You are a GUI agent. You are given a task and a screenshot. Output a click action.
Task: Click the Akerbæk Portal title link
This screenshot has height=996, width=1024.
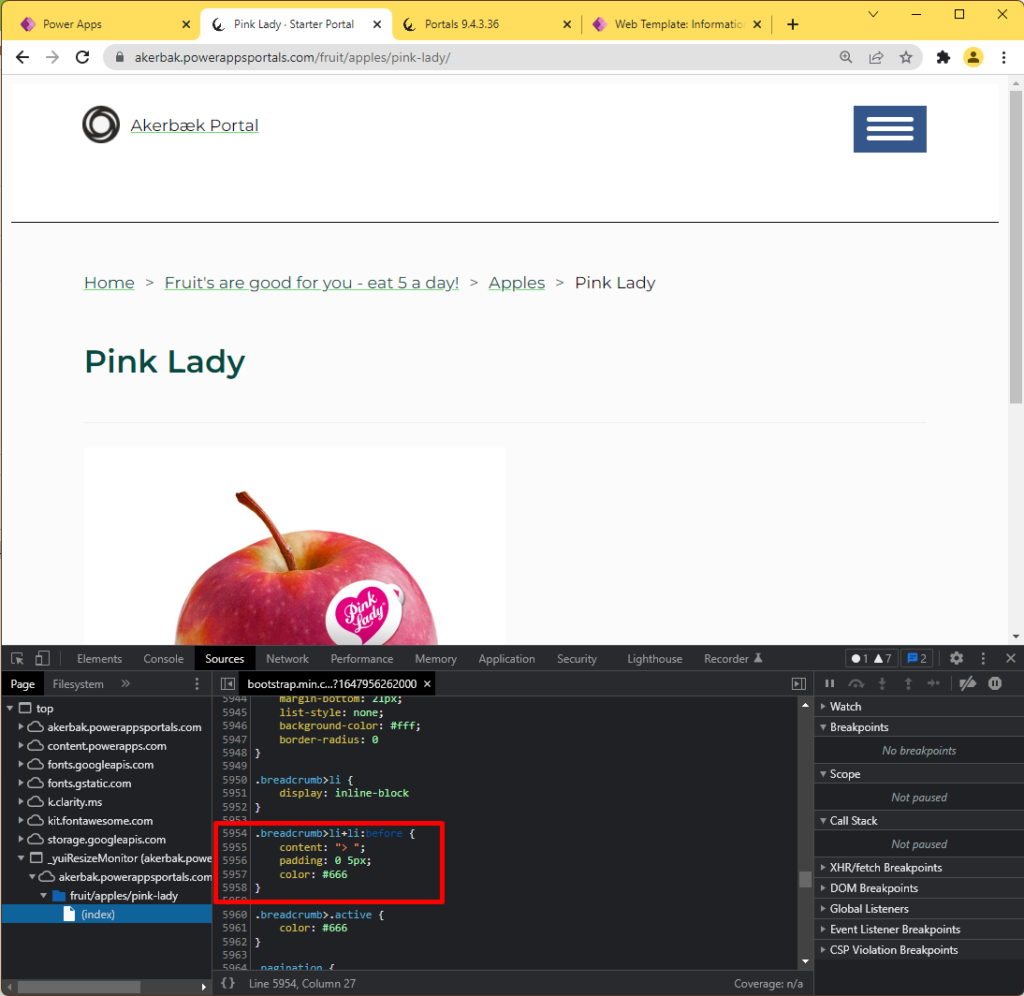pyautogui.click(x=195, y=125)
